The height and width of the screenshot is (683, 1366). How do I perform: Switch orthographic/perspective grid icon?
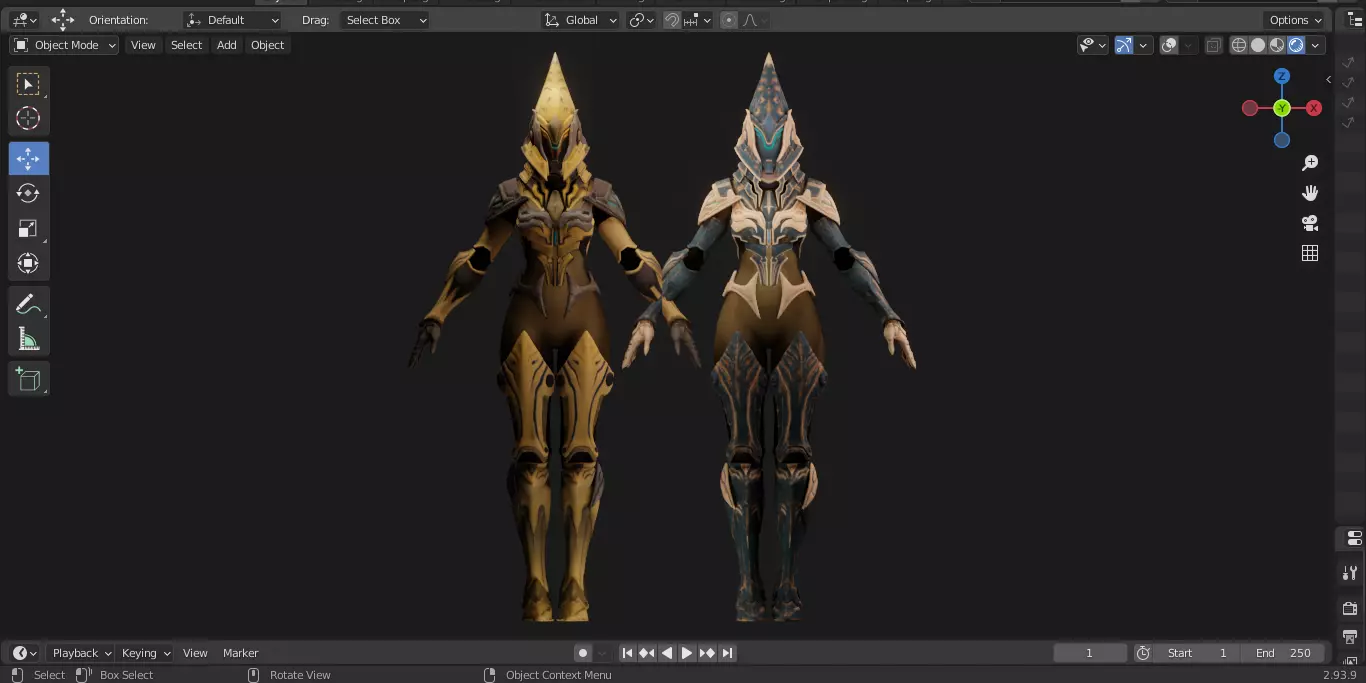coord(1310,253)
